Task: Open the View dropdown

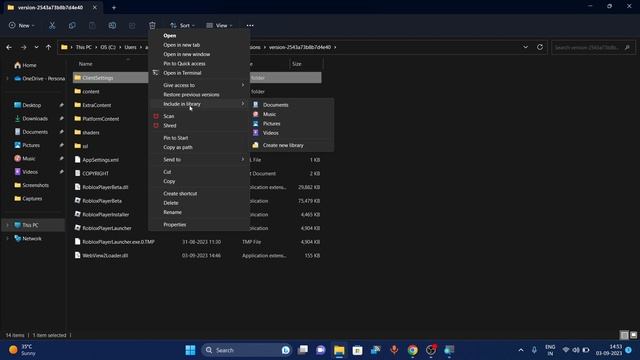Action: pos(219,25)
